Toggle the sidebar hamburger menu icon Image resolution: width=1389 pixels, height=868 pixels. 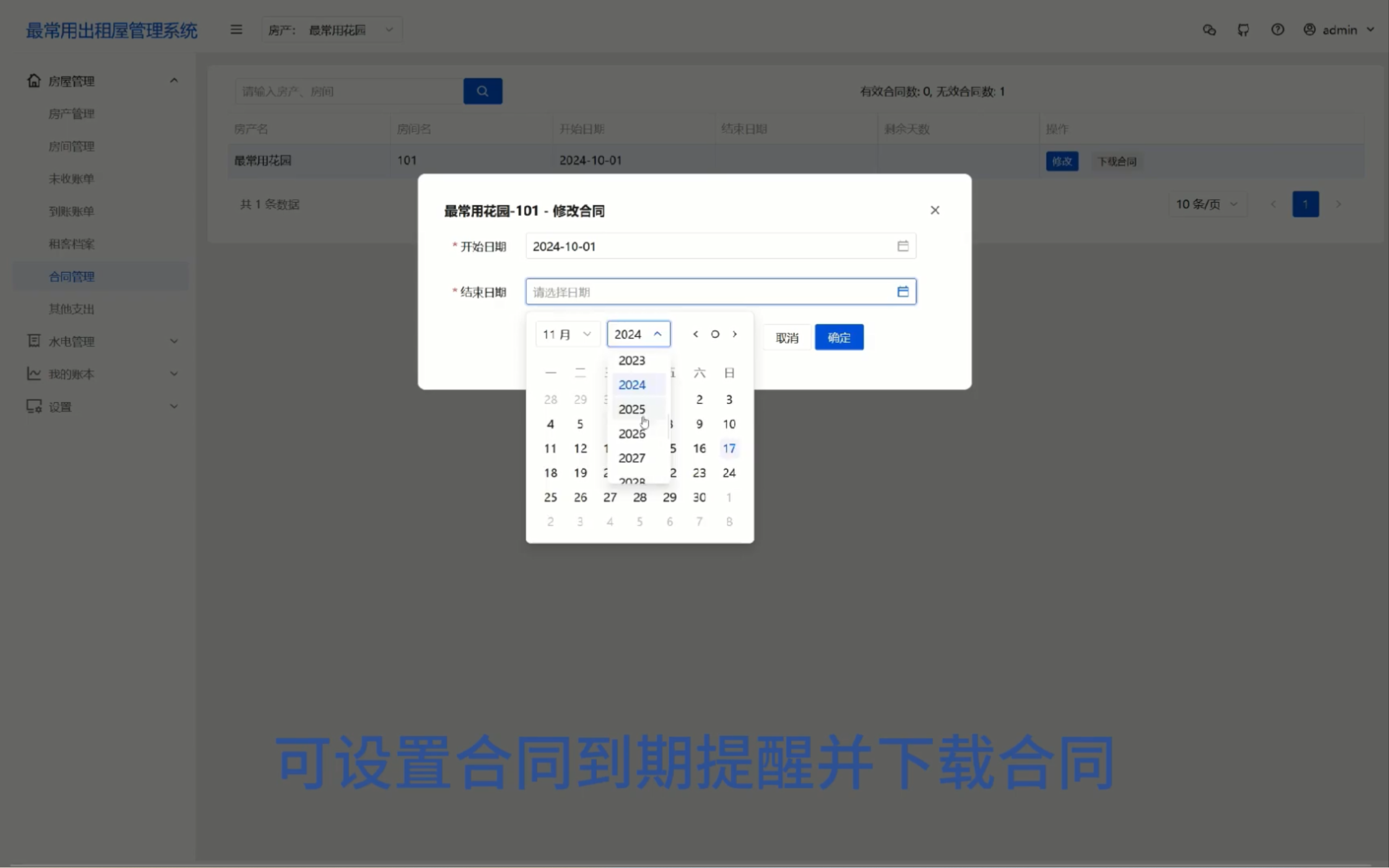tap(237, 29)
